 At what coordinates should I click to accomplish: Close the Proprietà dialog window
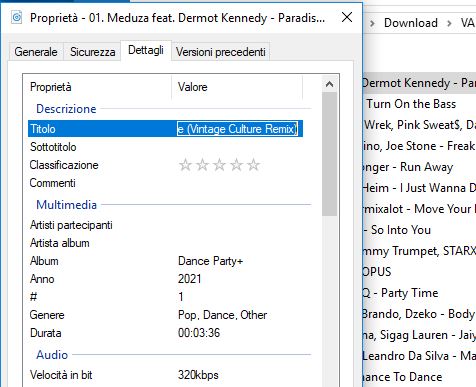347,17
